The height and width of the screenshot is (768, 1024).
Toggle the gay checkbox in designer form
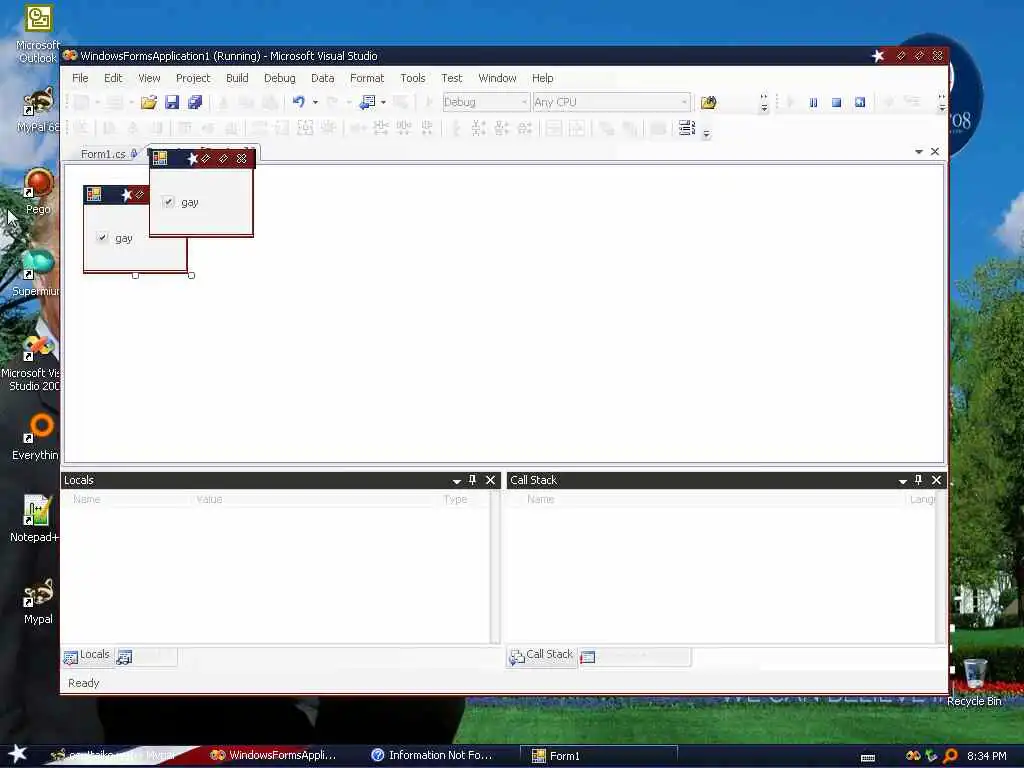click(102, 237)
